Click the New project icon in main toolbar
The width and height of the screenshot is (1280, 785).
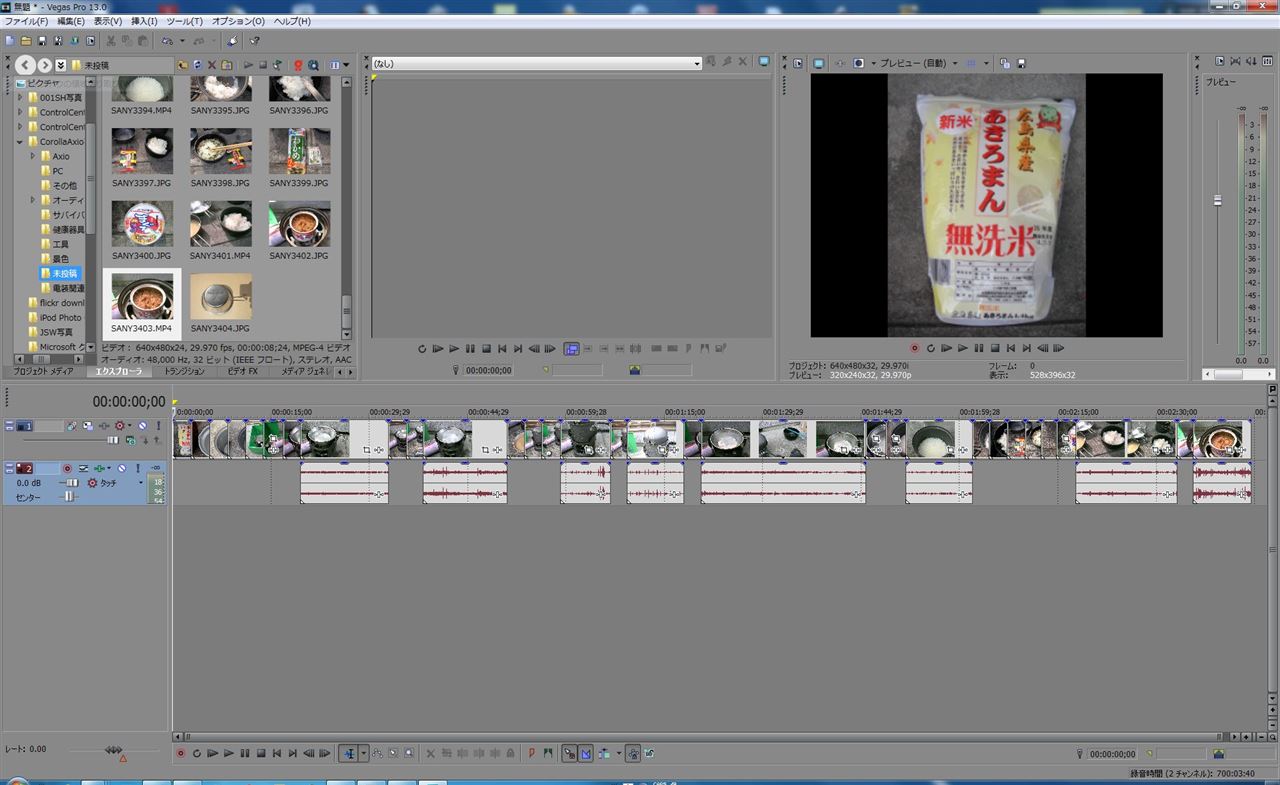coord(11,41)
